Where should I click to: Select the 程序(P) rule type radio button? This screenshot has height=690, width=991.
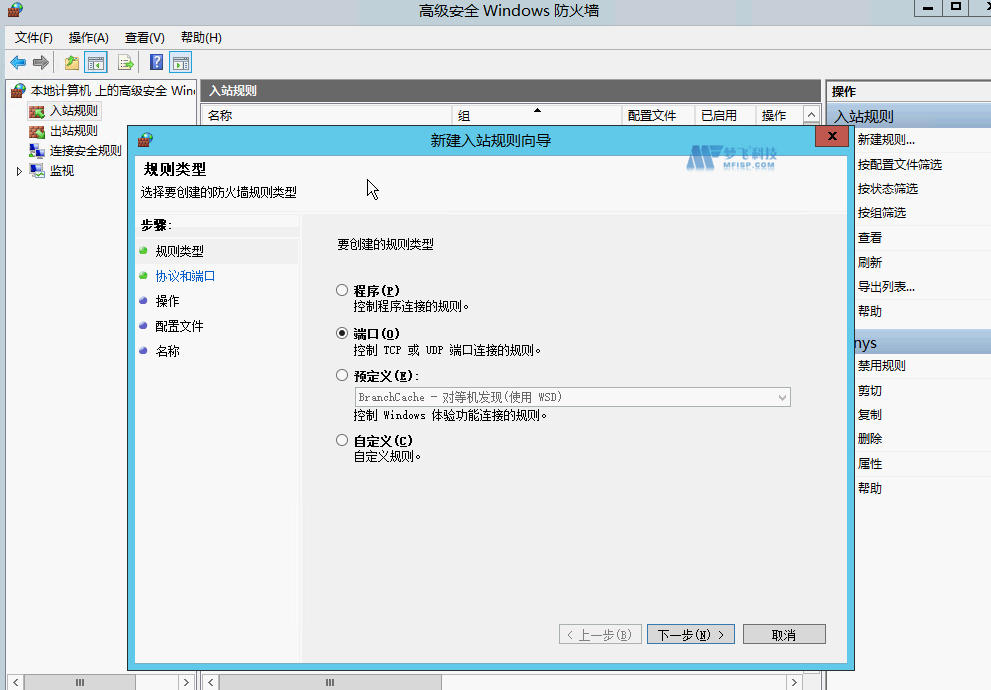click(340, 289)
